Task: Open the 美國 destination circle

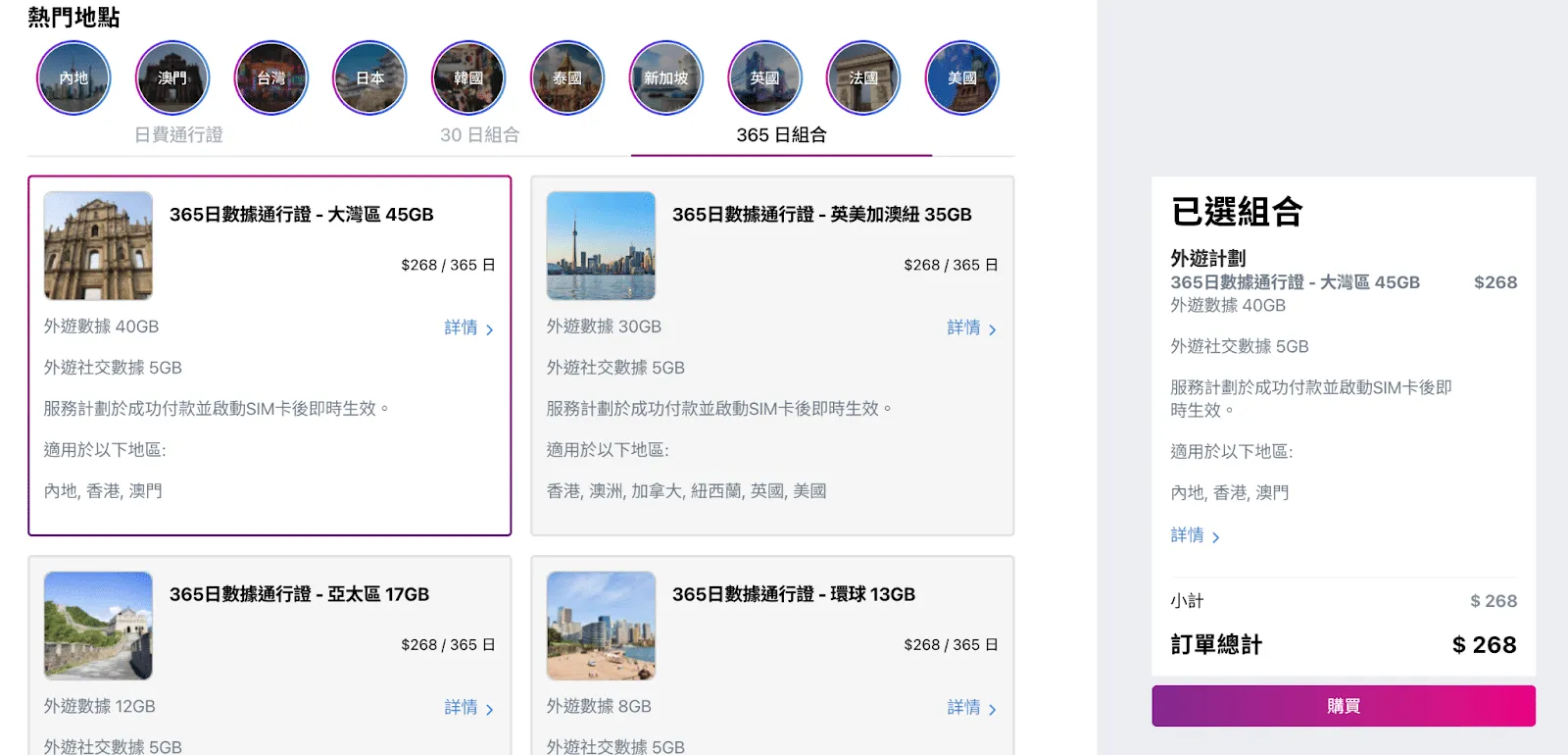Action: pyautogui.click(x=962, y=77)
